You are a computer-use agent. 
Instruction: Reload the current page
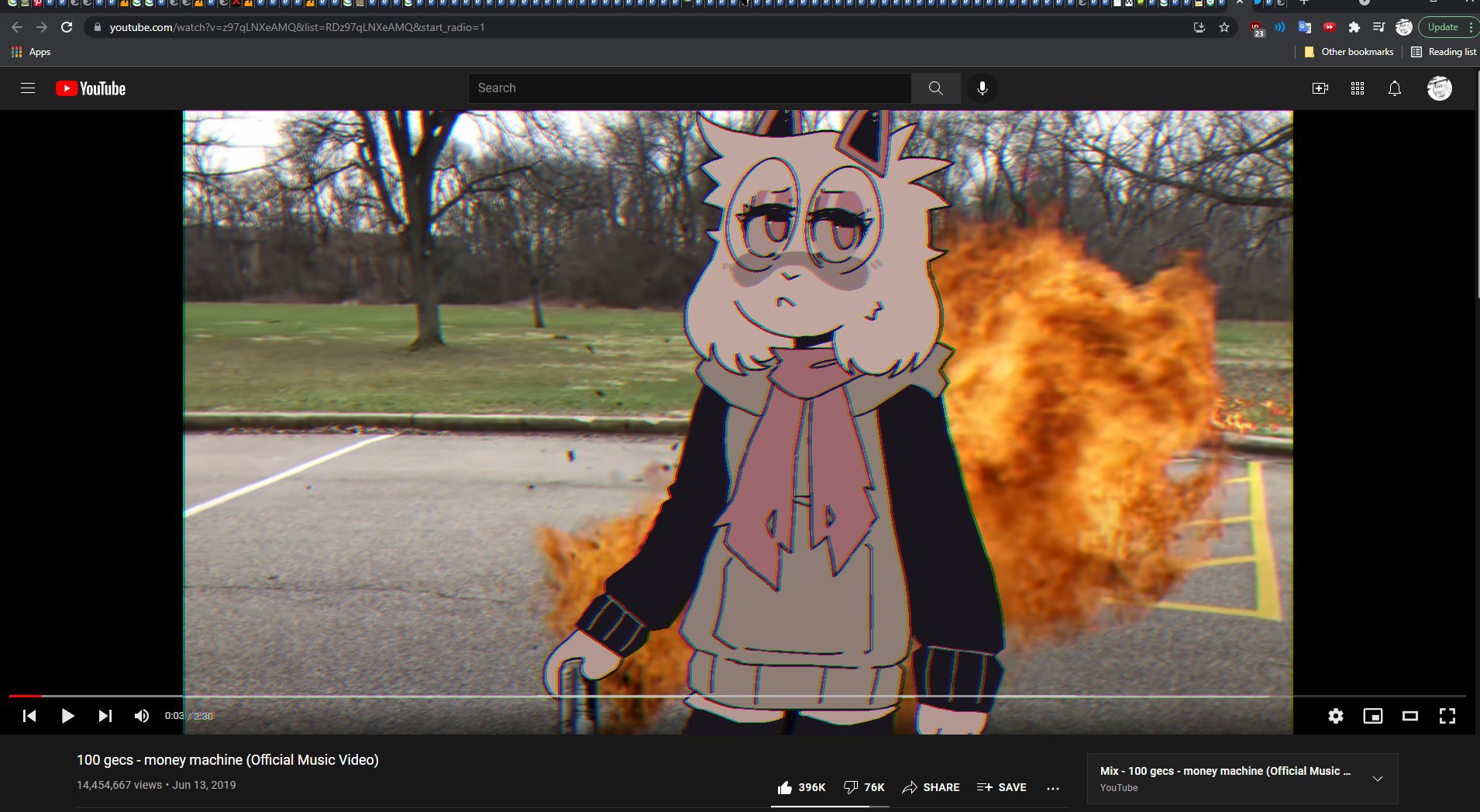(67, 27)
